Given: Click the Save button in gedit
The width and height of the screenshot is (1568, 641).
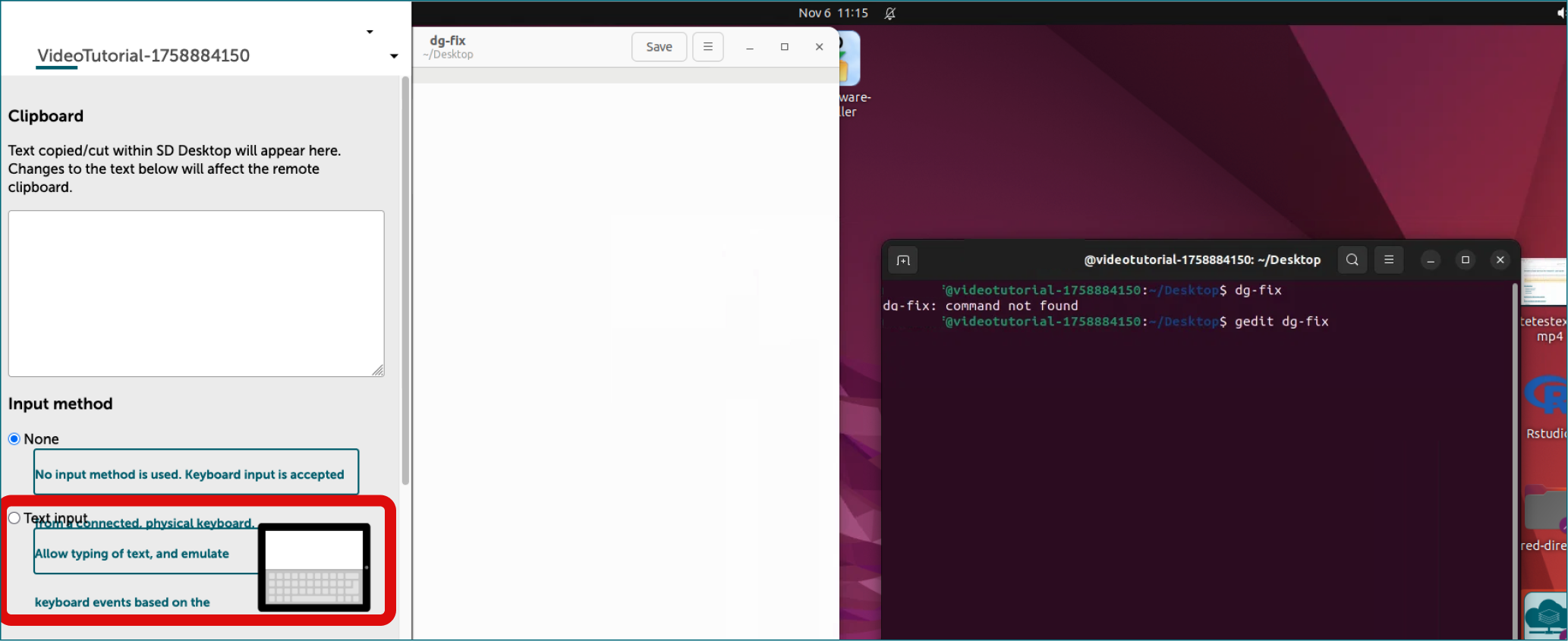Looking at the screenshot, I should pyautogui.click(x=659, y=47).
